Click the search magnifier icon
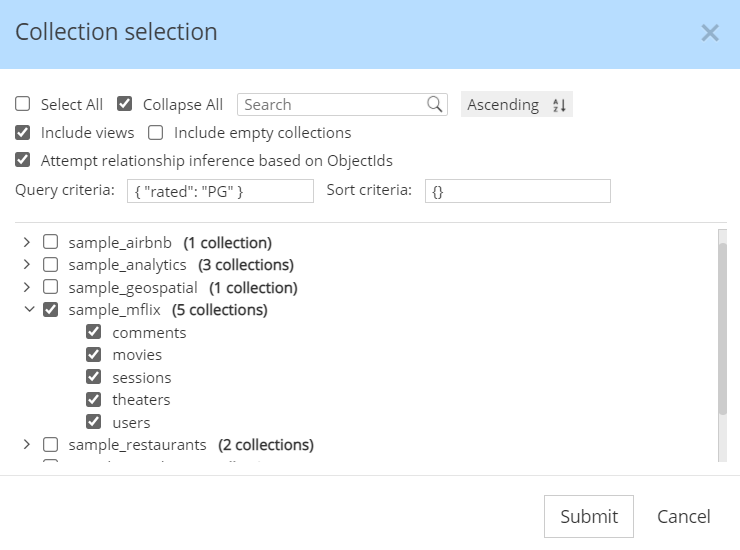Viewport: 740px width, 550px height. click(x=435, y=104)
